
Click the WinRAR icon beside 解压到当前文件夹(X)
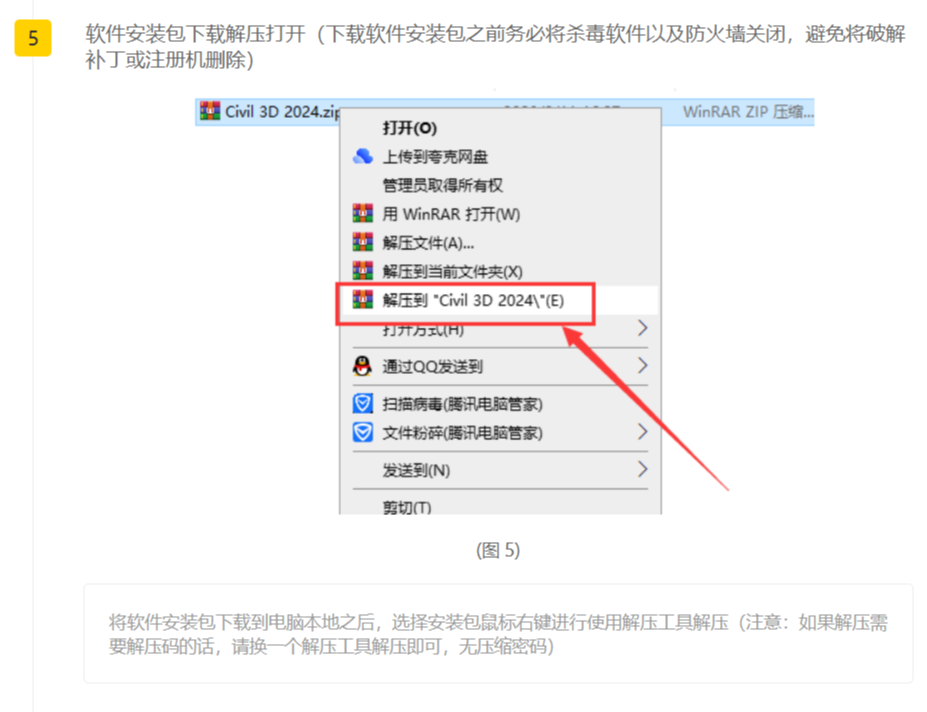pos(362,271)
